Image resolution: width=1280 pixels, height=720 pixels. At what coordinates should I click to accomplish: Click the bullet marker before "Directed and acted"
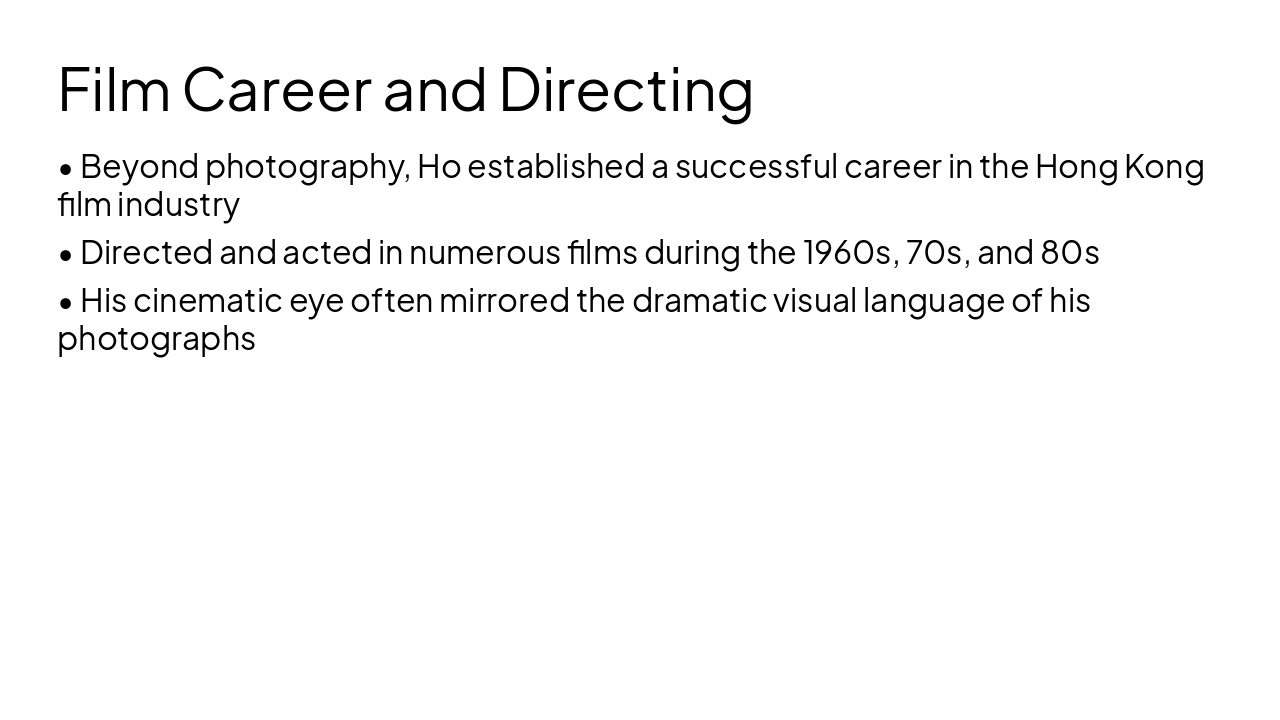coord(66,254)
